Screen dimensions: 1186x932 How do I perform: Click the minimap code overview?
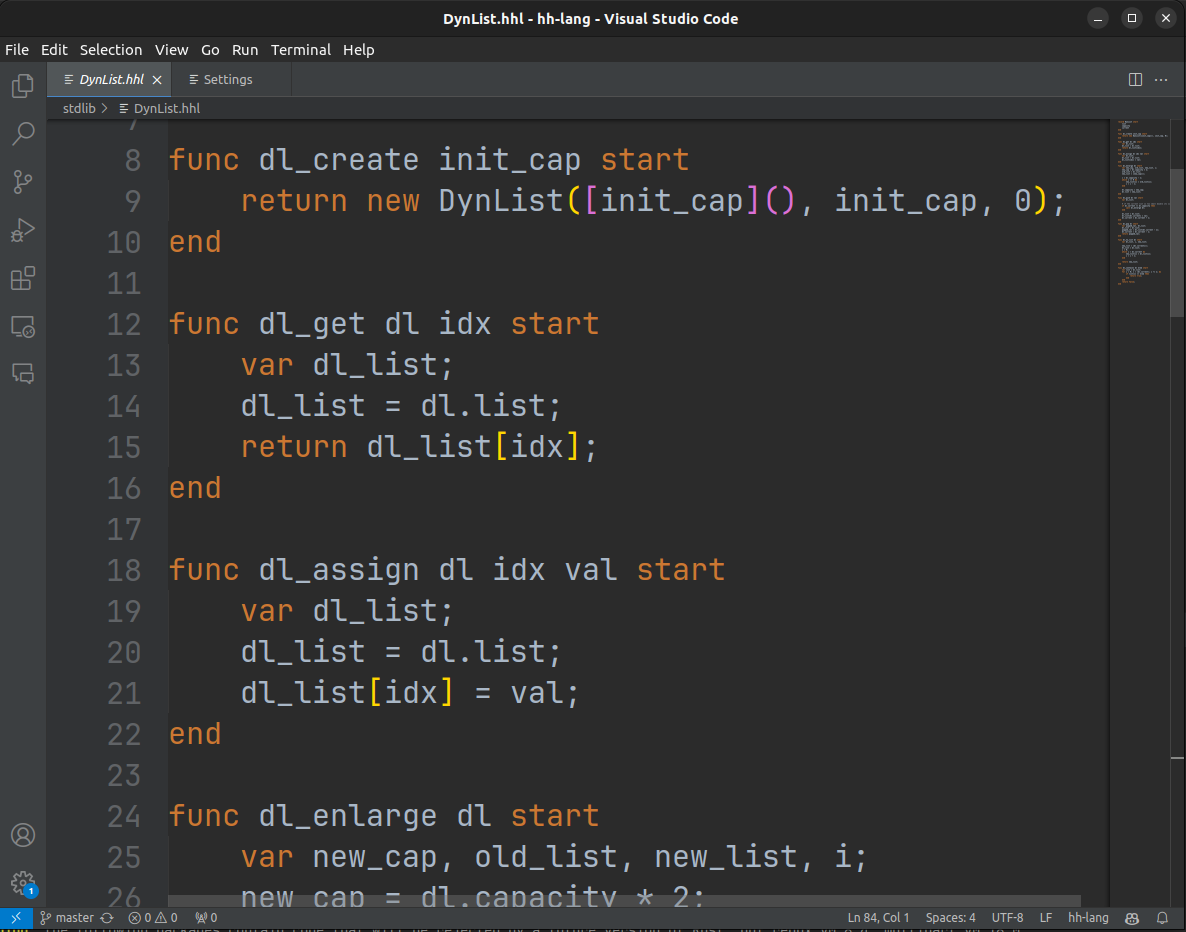(1139, 202)
